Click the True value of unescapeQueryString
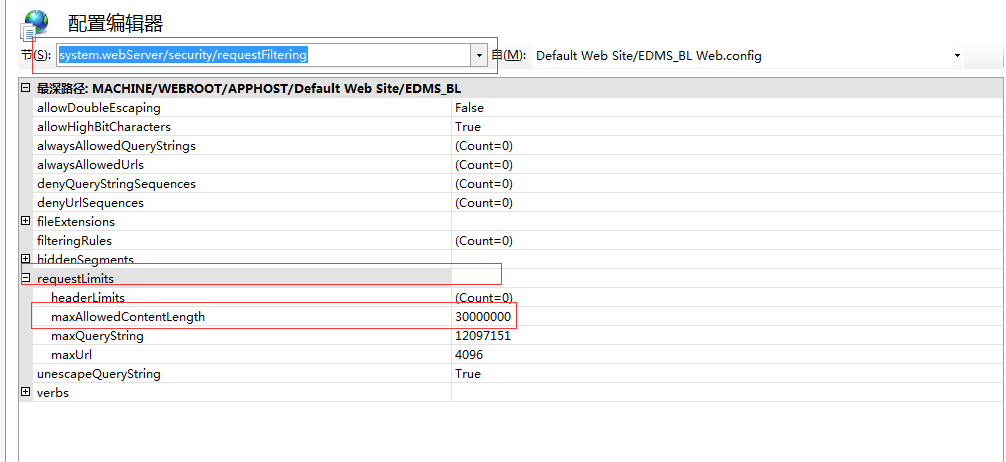1006x462 pixels. pos(468,373)
